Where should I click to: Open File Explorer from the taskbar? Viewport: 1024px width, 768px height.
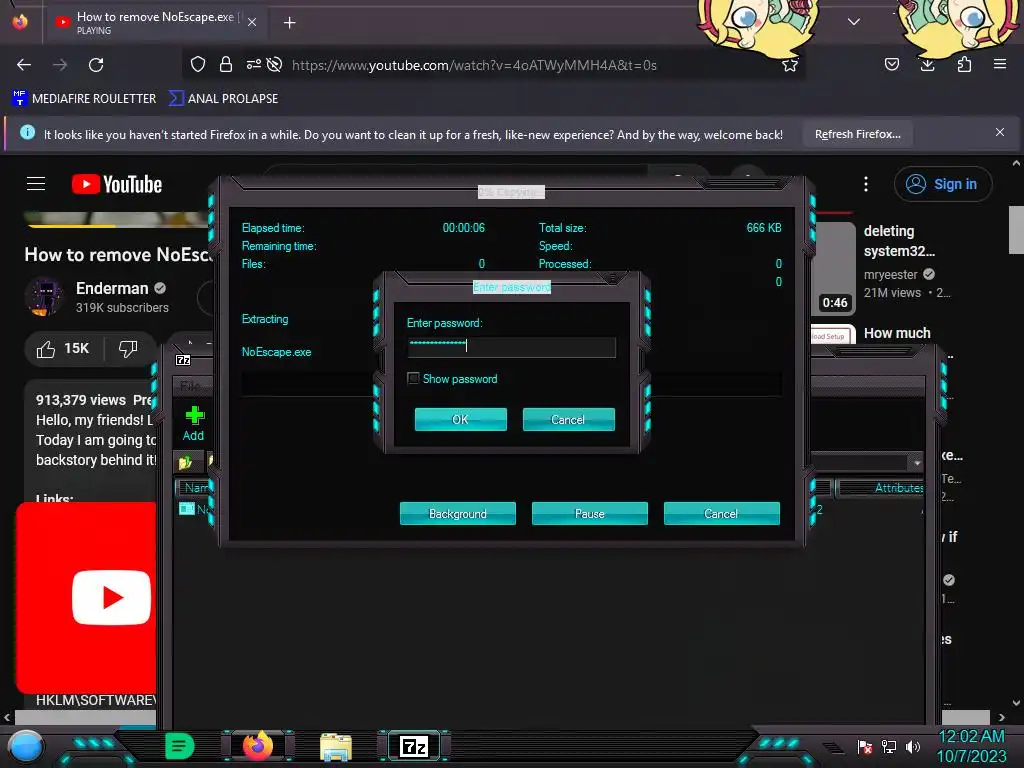336,747
